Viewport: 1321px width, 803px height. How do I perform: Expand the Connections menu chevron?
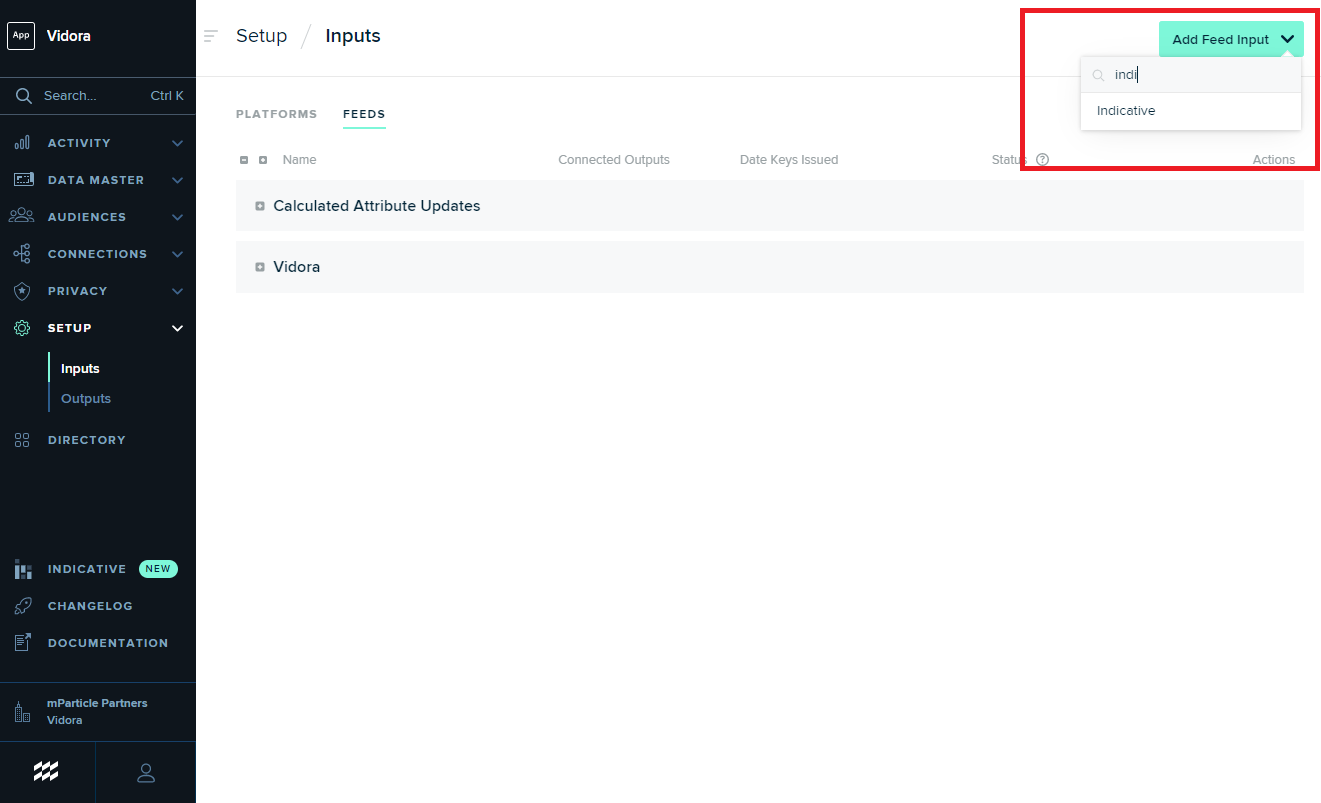tap(177, 254)
